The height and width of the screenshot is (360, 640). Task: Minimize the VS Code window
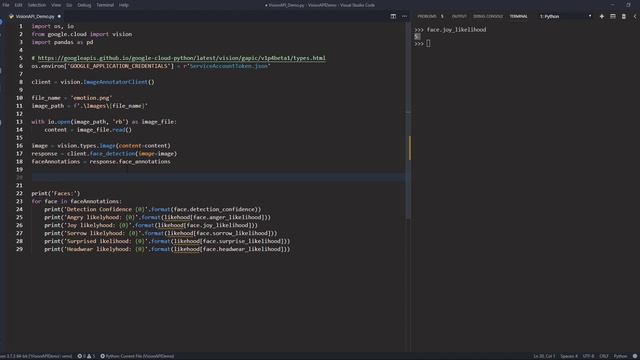(x=612, y=5)
